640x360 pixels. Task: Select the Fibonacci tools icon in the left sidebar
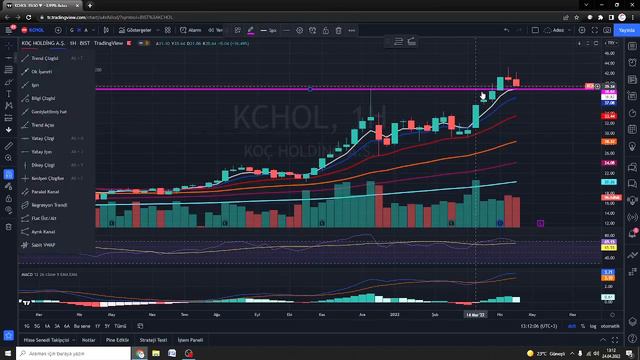[8, 70]
